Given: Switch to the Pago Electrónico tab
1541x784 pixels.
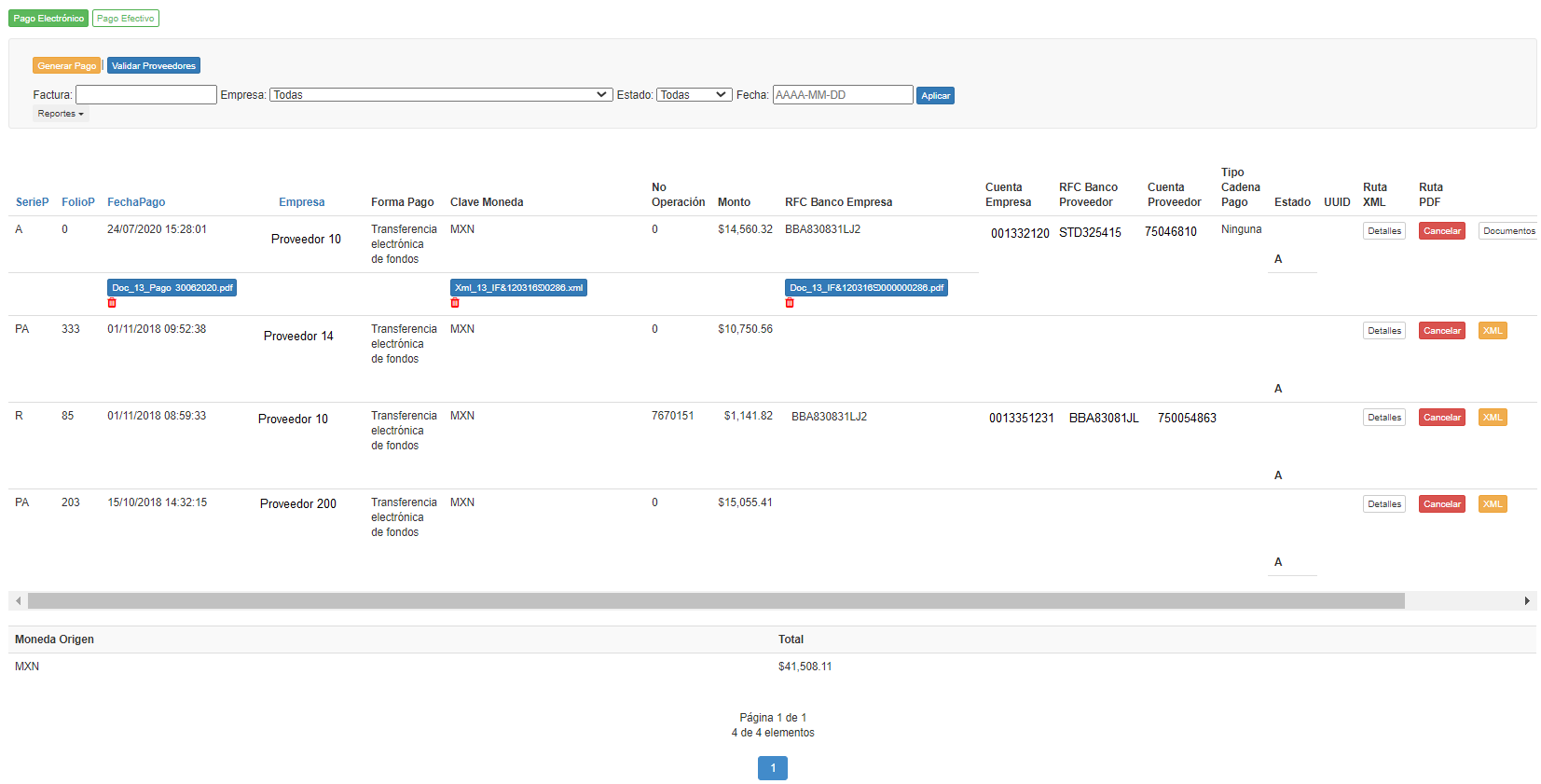Looking at the screenshot, I should pos(48,19).
